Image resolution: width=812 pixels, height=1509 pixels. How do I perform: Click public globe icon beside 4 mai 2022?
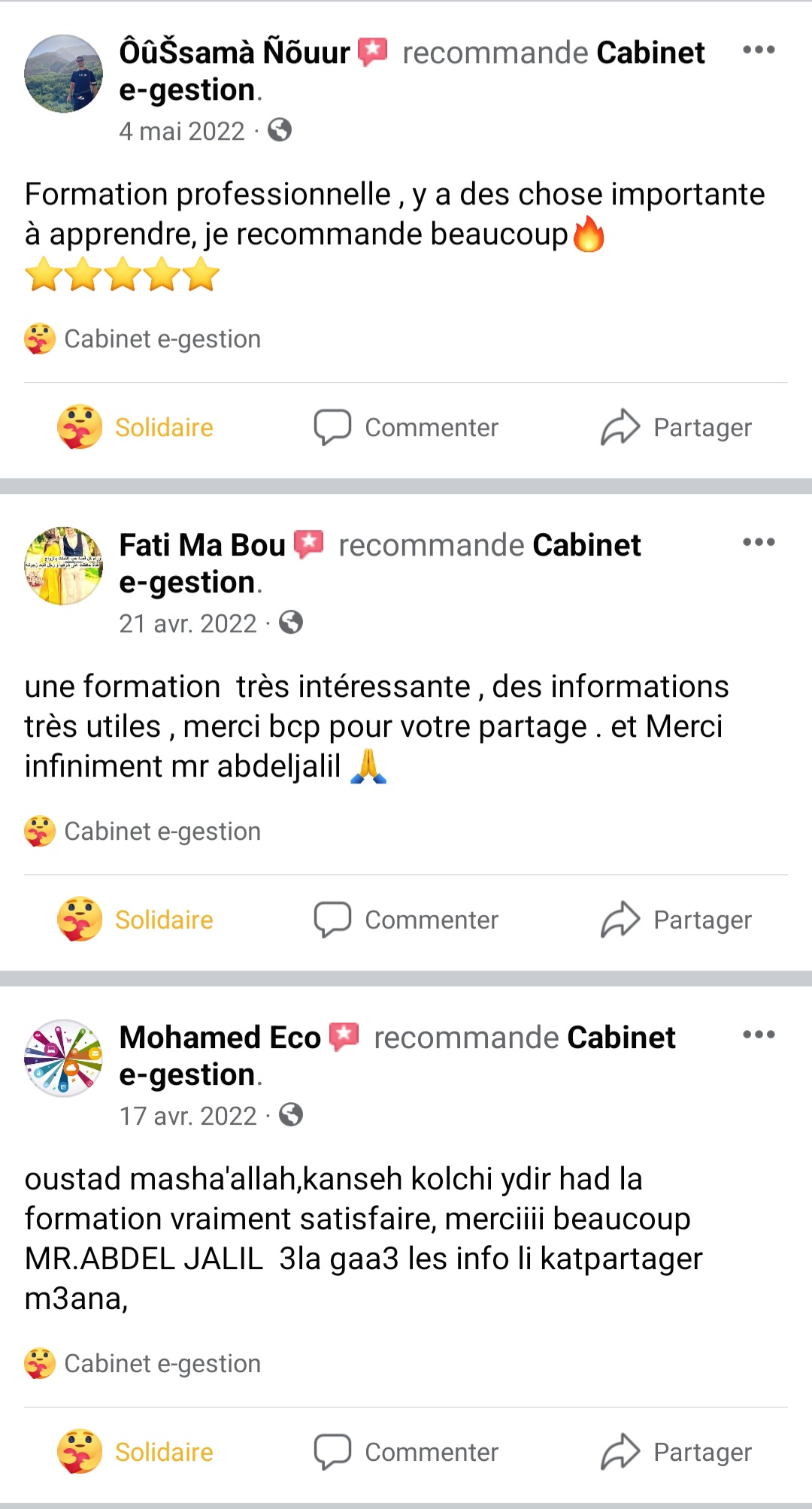click(x=280, y=130)
